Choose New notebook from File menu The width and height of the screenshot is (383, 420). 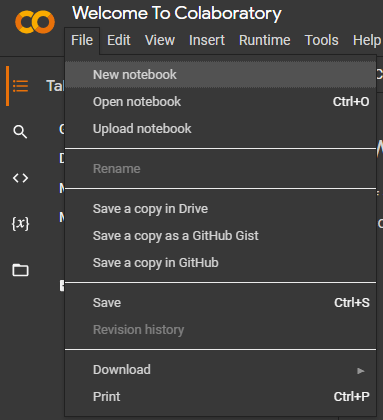[220, 75]
